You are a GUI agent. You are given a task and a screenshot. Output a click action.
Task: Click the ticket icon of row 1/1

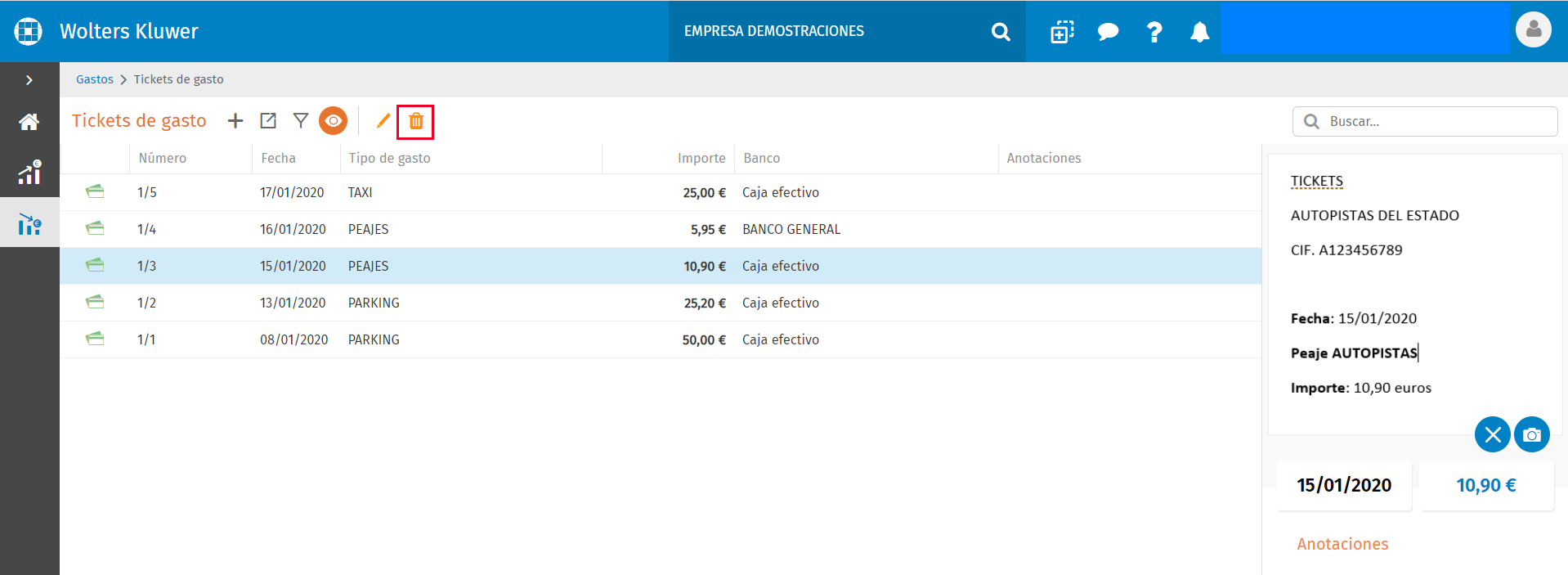[95, 339]
